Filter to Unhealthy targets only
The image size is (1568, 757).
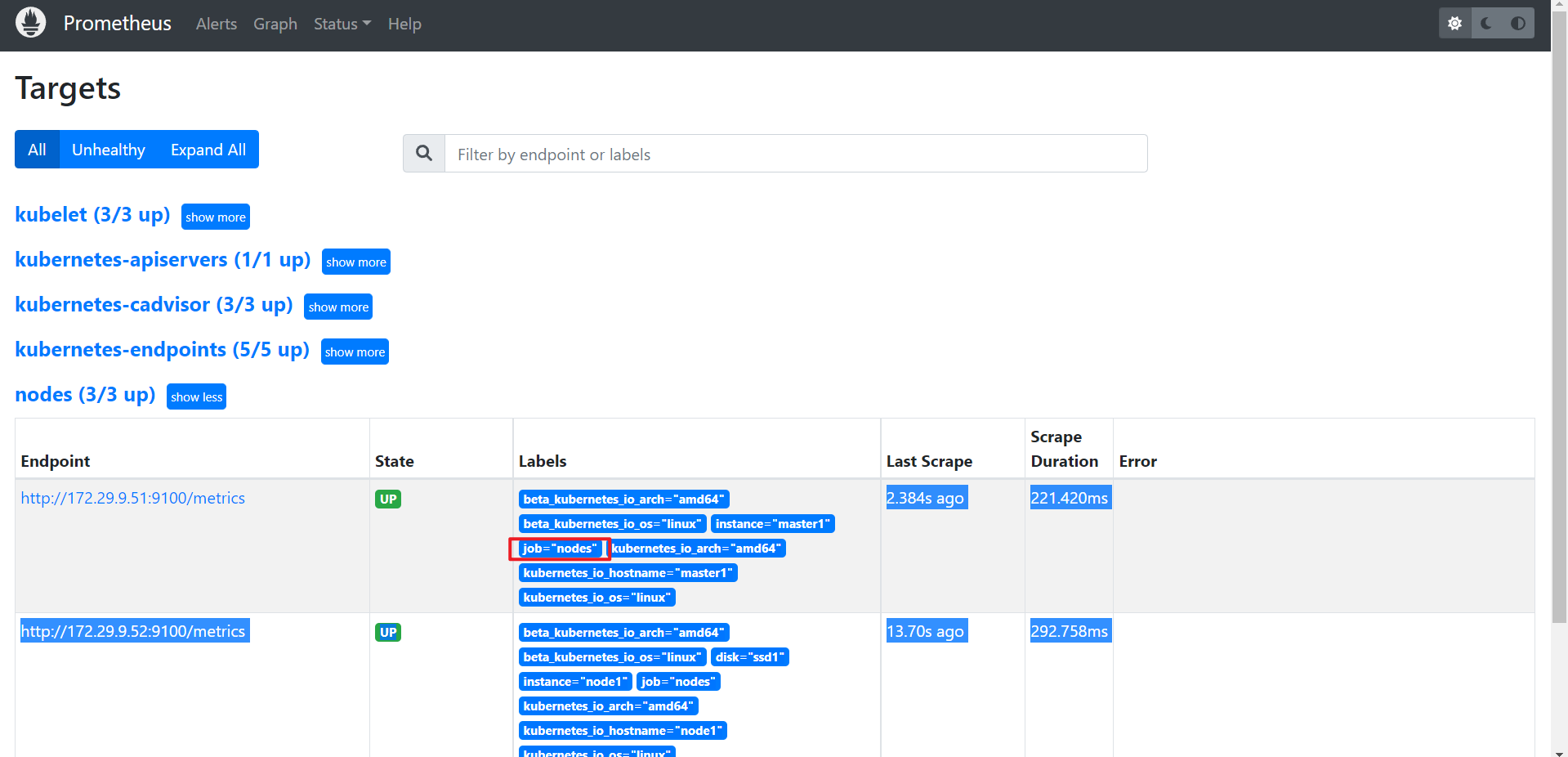click(109, 150)
